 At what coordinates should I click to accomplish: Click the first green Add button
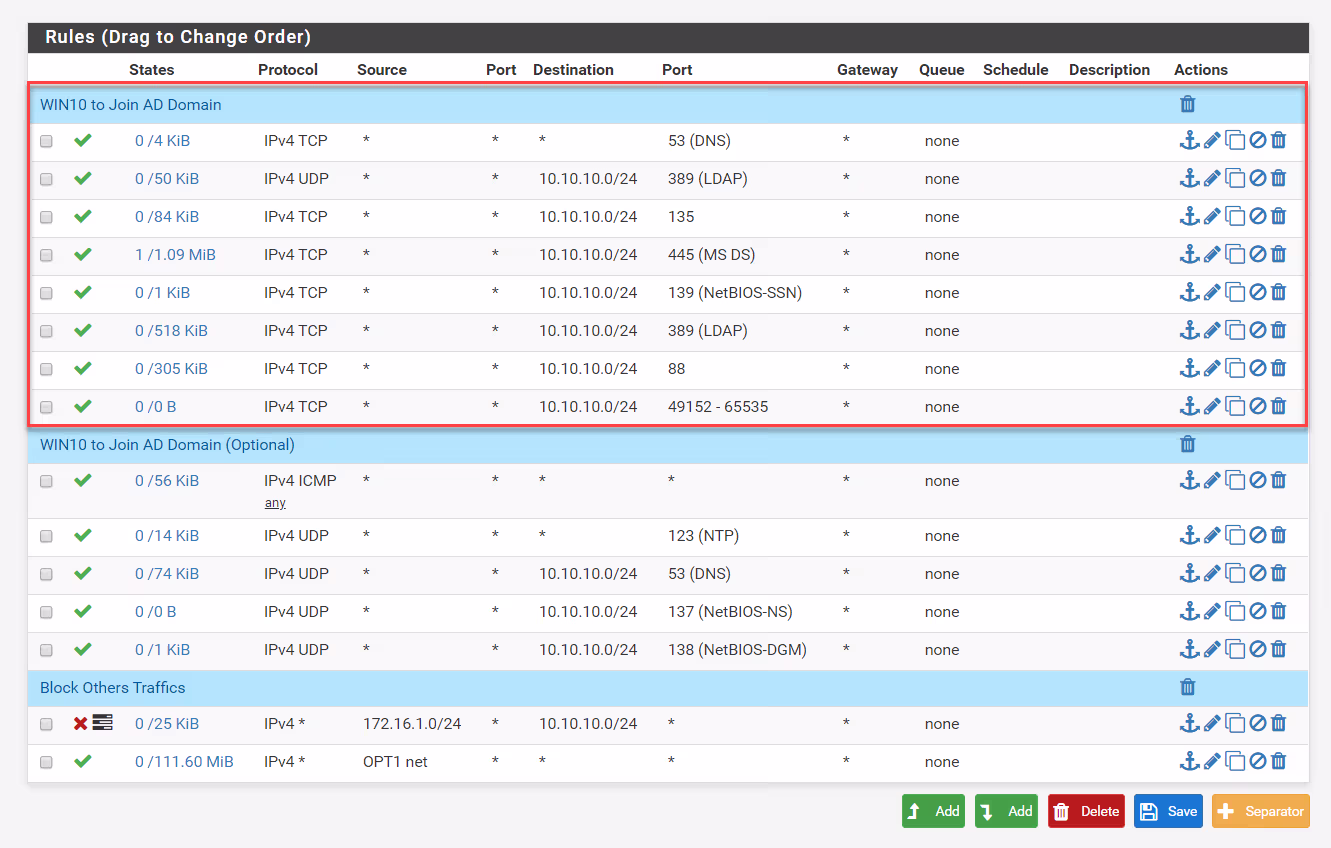932,811
